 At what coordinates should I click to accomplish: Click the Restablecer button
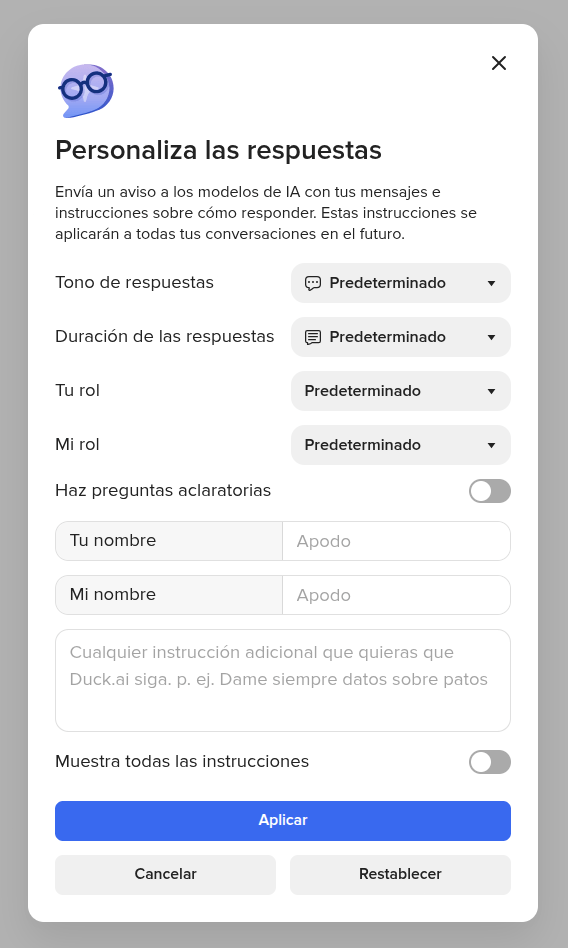pos(400,874)
